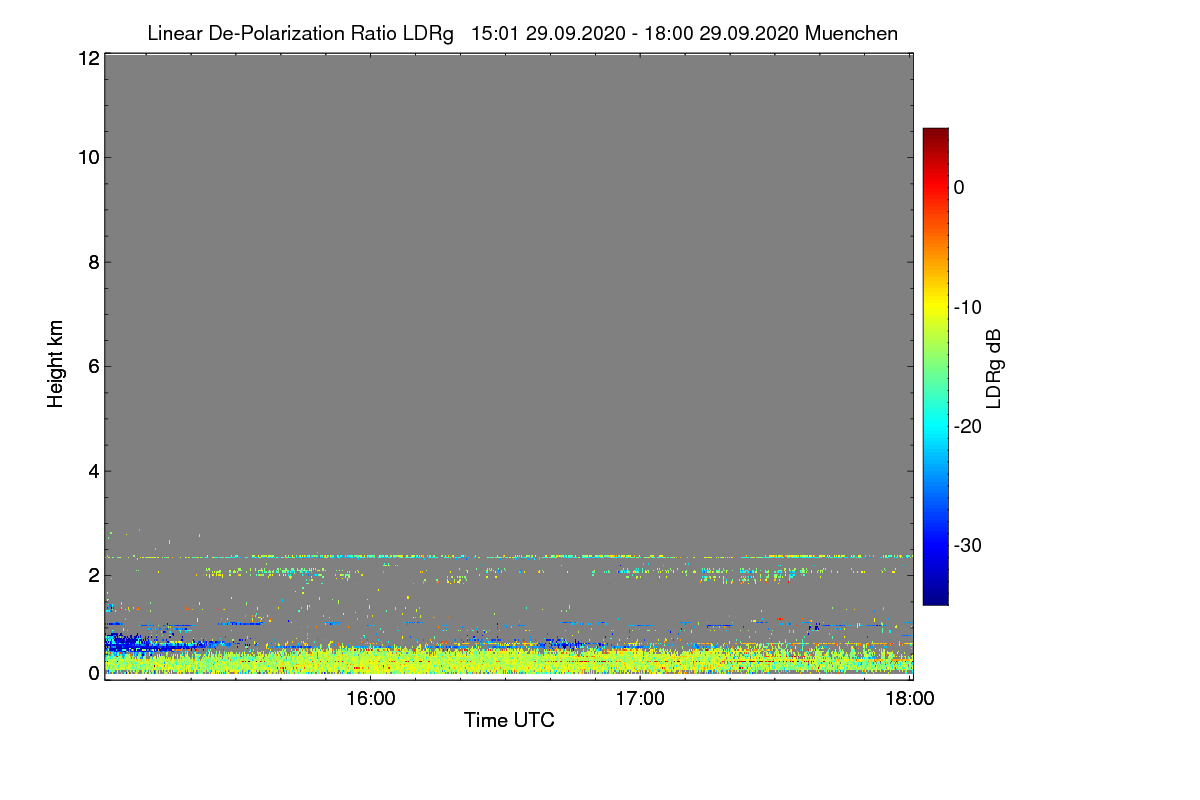
Task: Click the 2 km height tick label
Action: (92, 575)
